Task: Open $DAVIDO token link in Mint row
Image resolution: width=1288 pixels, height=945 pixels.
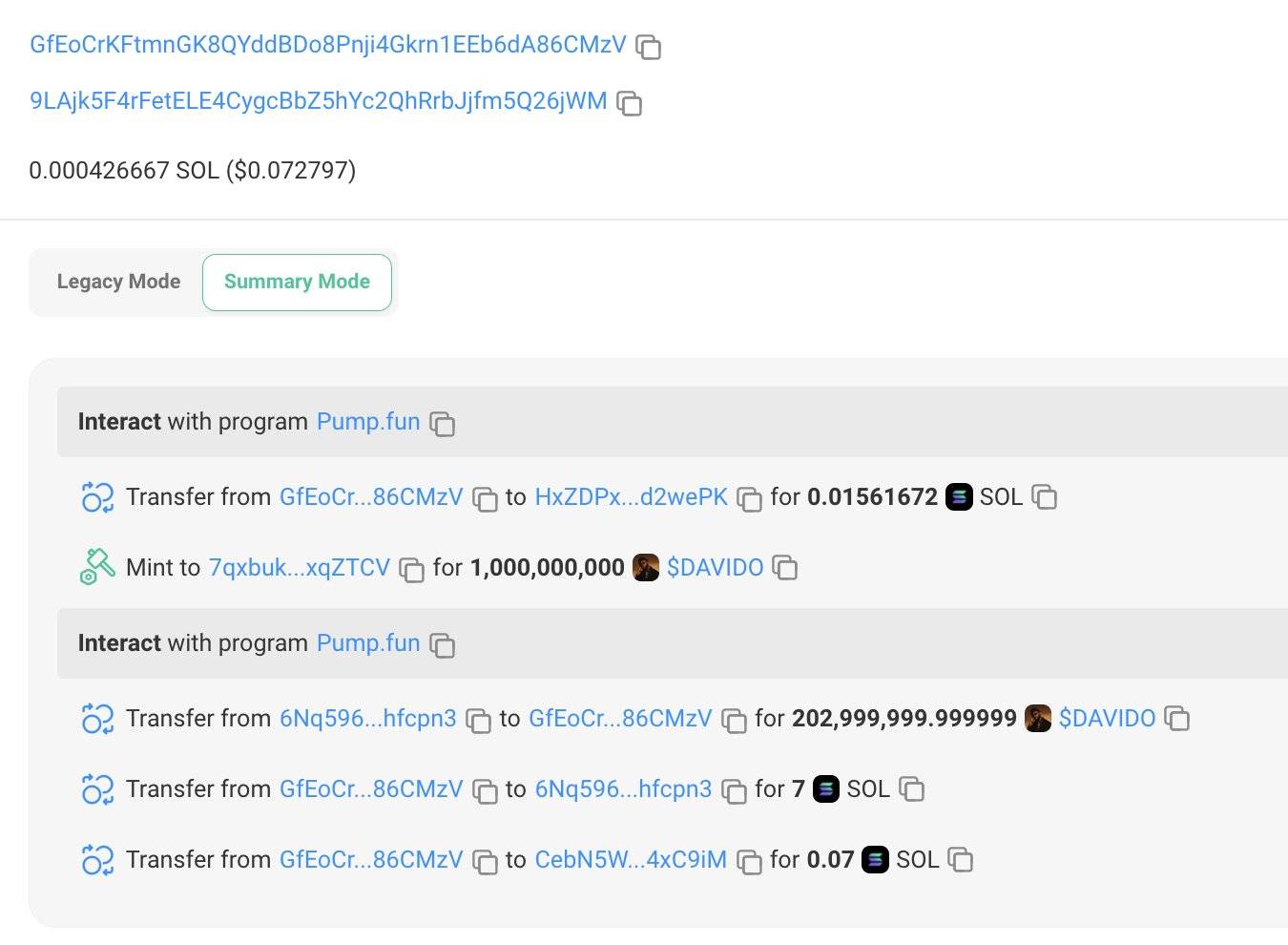Action: point(715,568)
